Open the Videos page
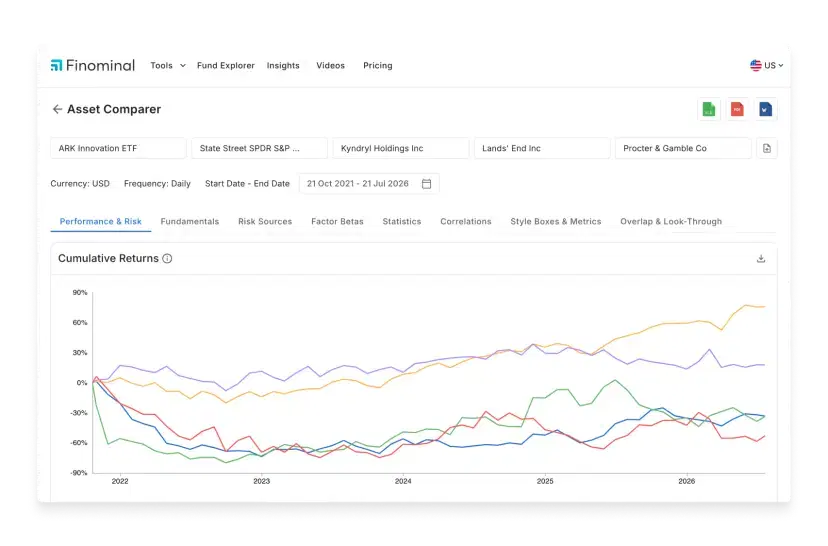Screen dimensions: 828x546 [331, 65]
